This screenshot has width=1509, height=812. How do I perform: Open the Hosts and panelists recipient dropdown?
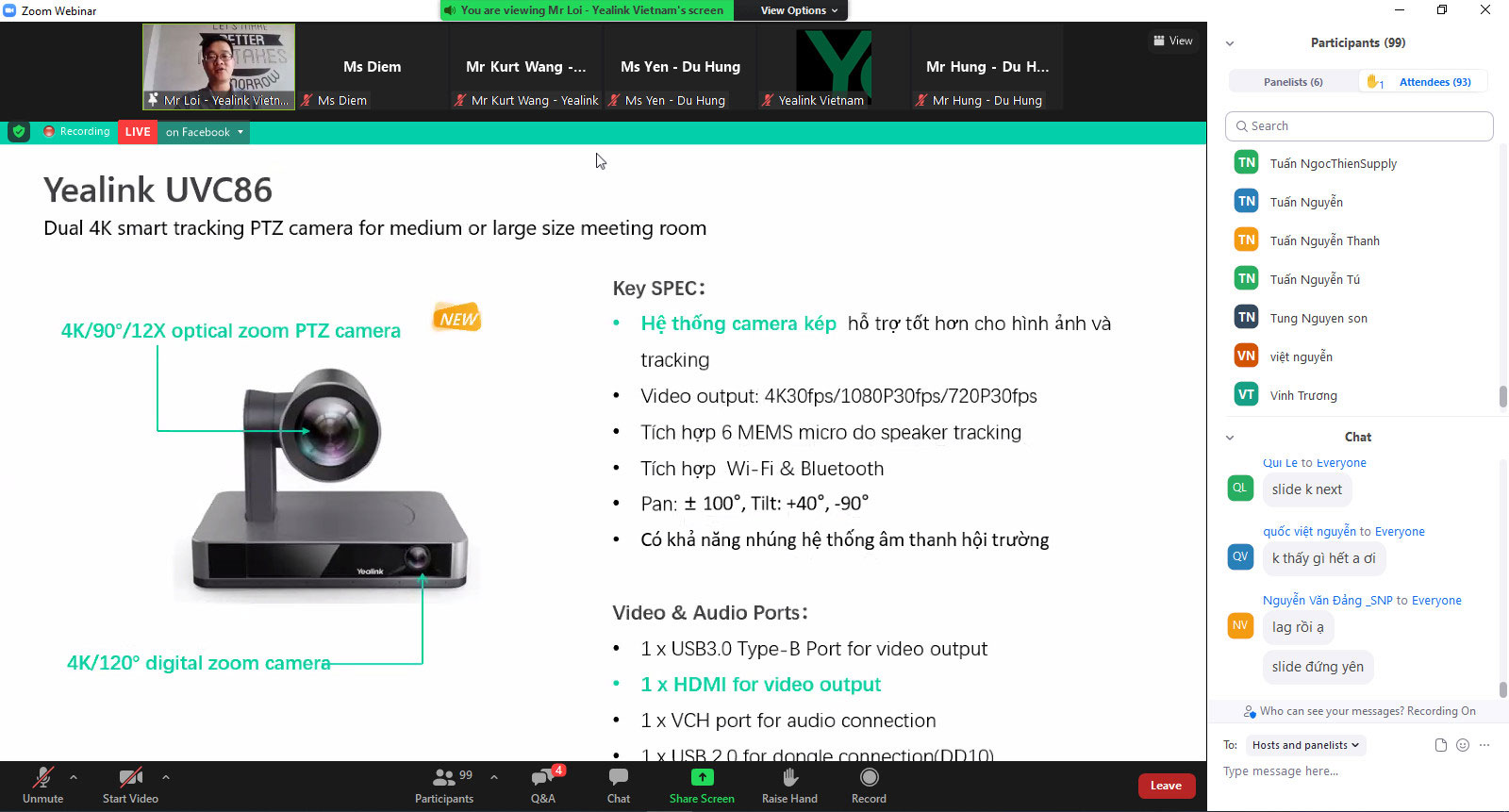1305,745
